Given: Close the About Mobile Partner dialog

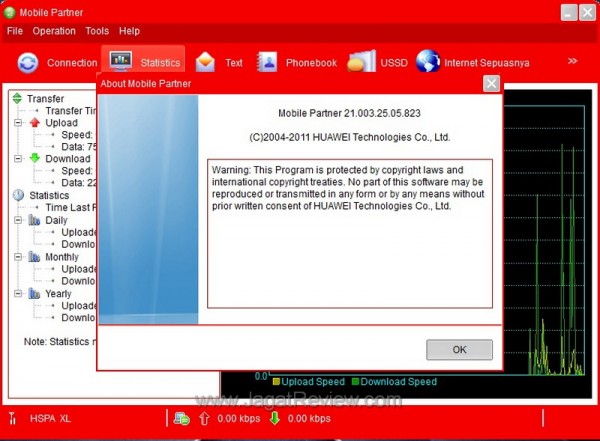Looking at the screenshot, I should tap(491, 84).
